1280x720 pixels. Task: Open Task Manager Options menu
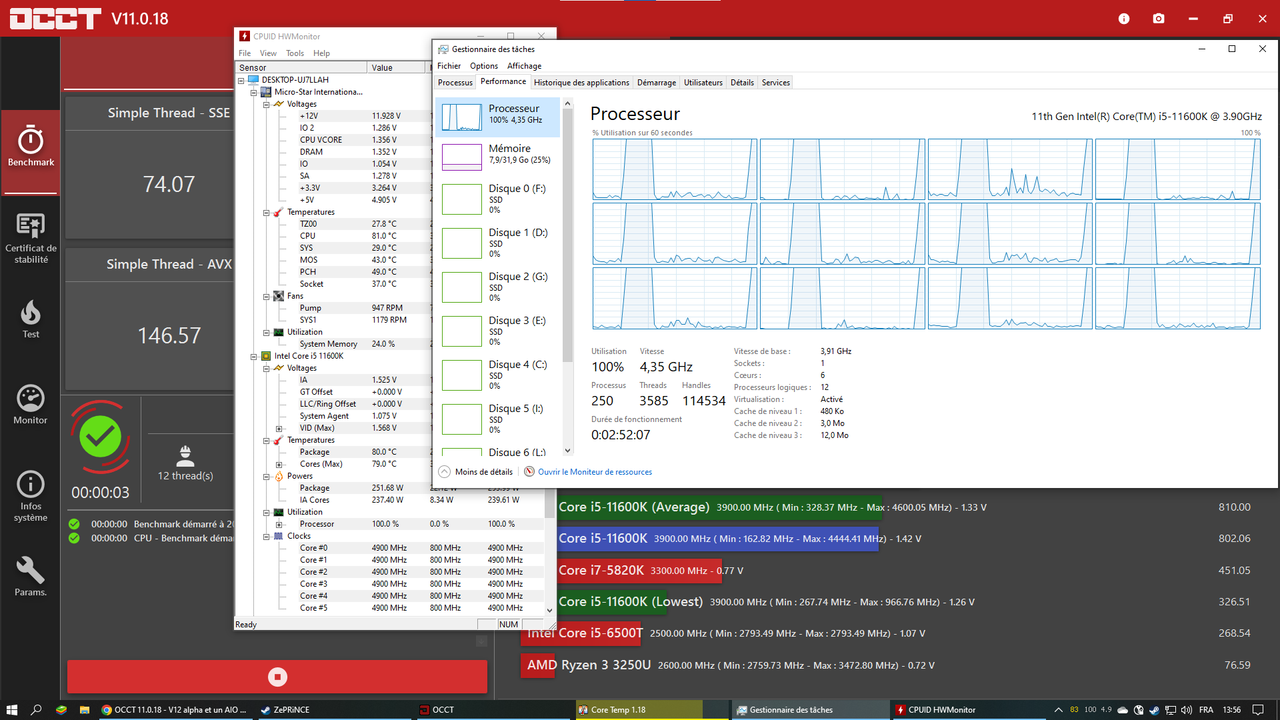(x=484, y=66)
